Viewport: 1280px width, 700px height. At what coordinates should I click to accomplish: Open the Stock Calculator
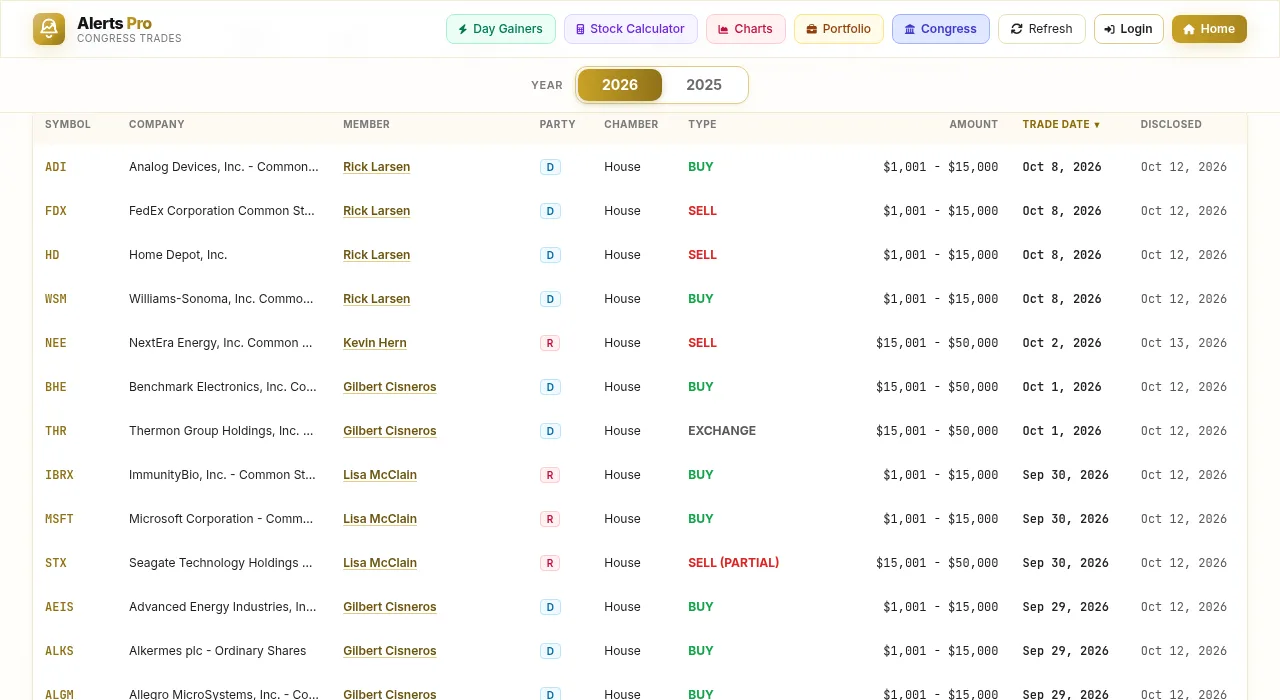pyautogui.click(x=630, y=29)
